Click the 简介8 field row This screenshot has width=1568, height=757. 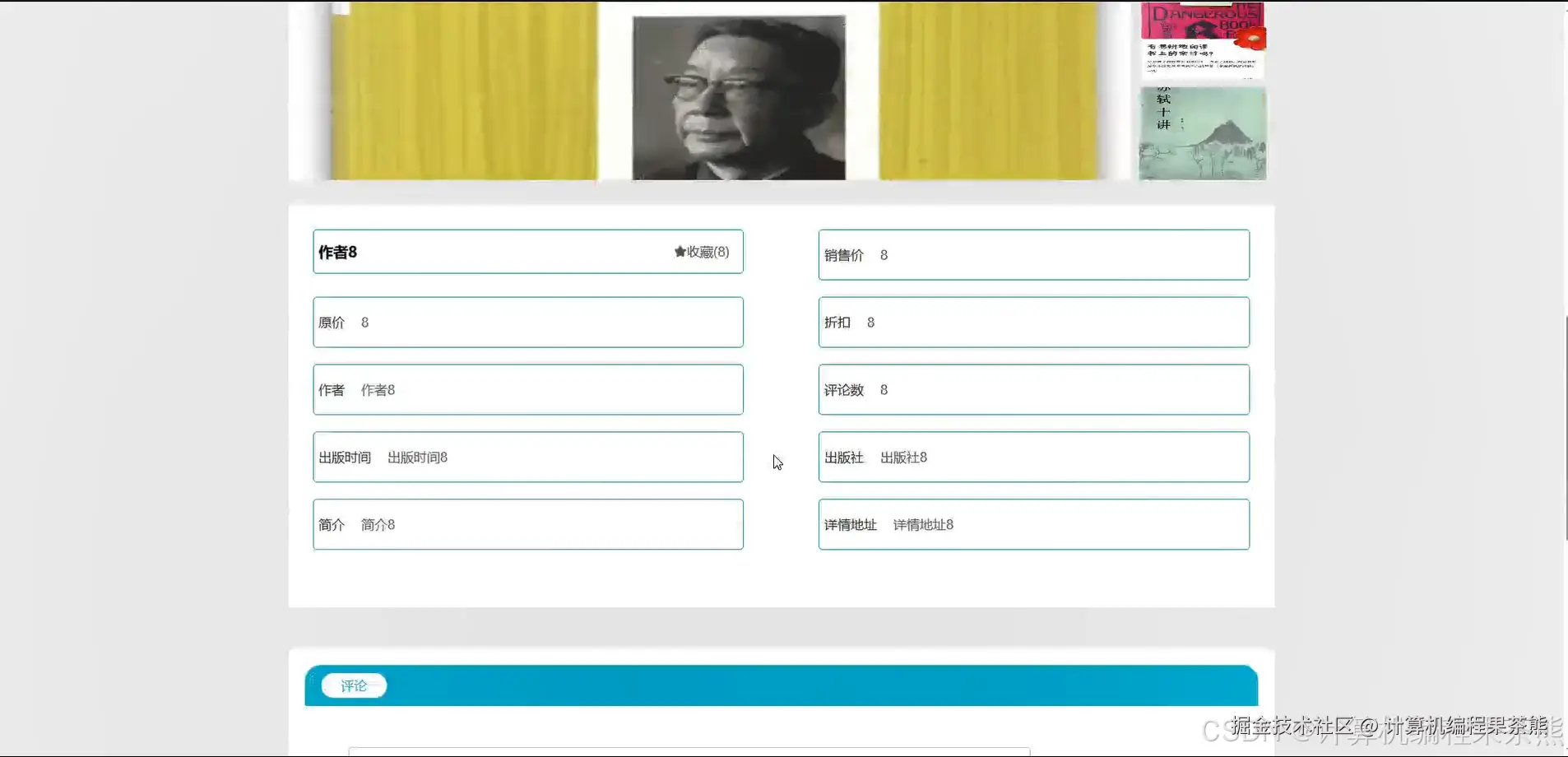528,525
